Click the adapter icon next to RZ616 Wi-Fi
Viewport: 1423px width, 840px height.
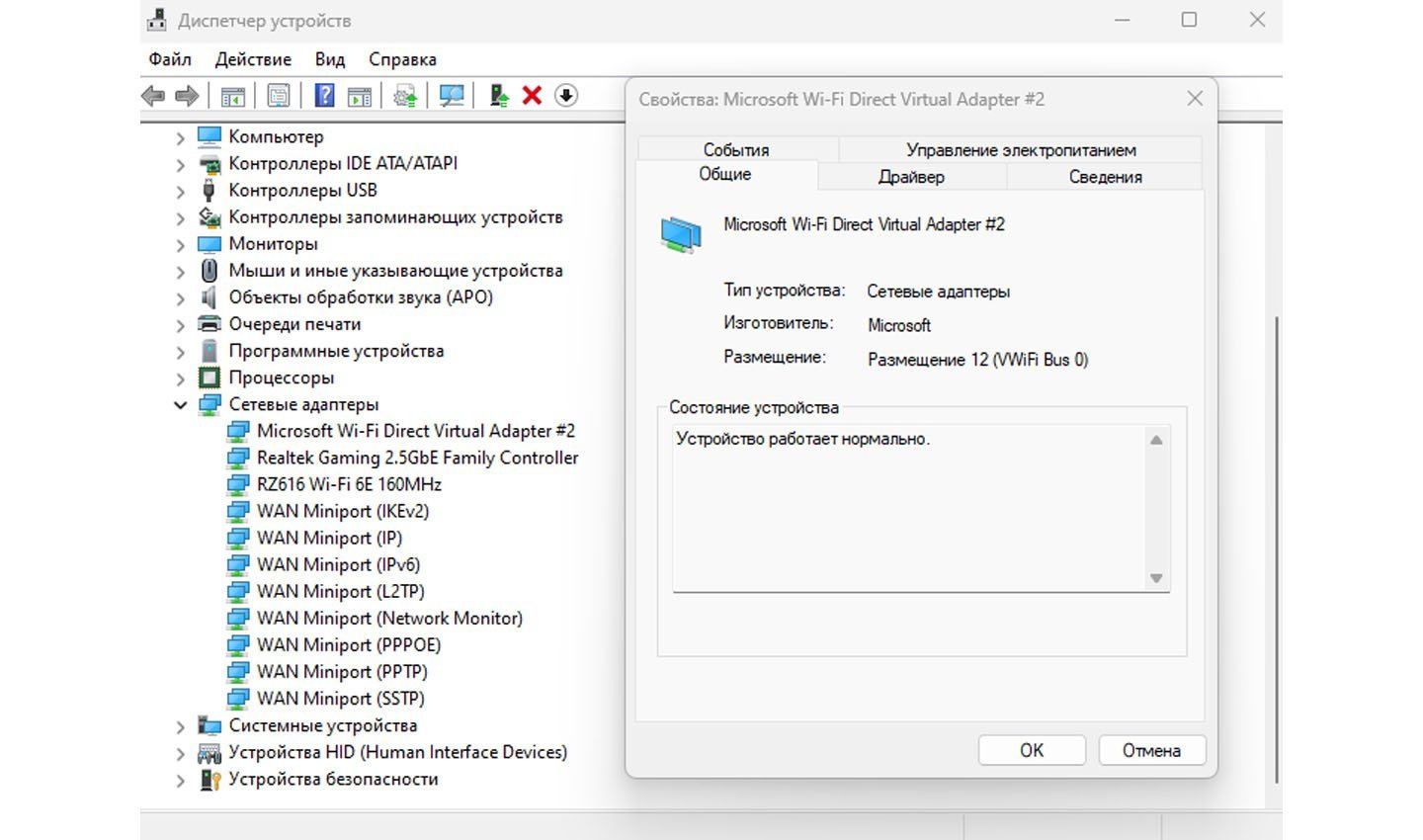tap(238, 484)
